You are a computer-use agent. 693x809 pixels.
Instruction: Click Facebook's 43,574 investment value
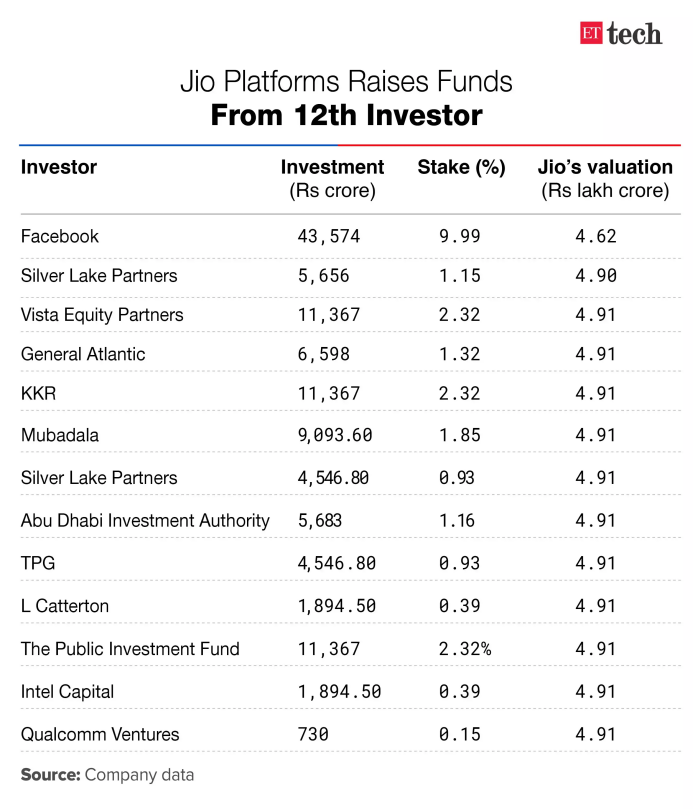pyautogui.click(x=328, y=237)
